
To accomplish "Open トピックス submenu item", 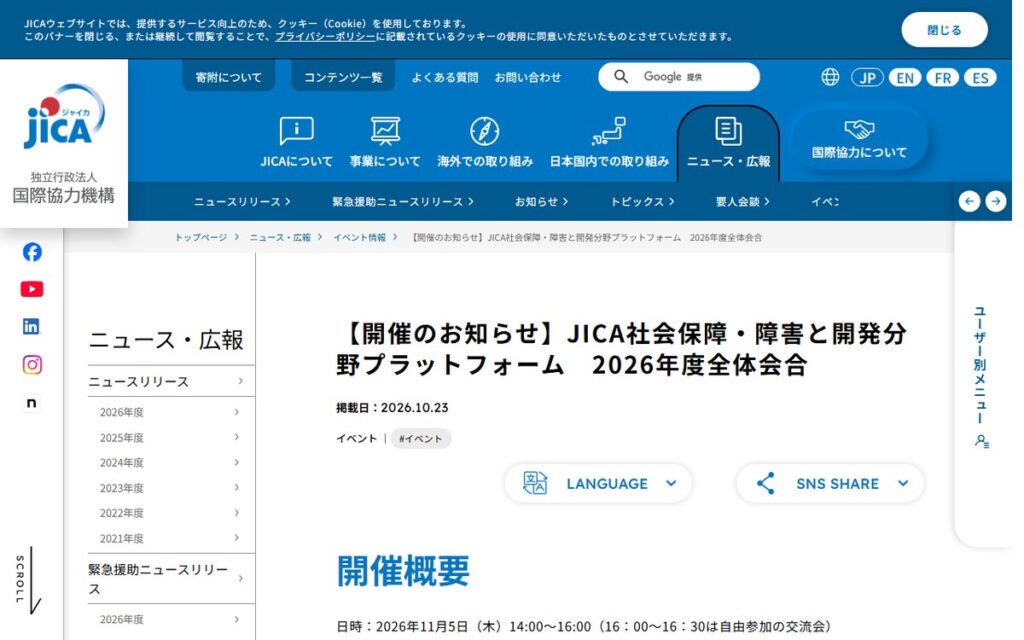I will [x=642, y=202].
